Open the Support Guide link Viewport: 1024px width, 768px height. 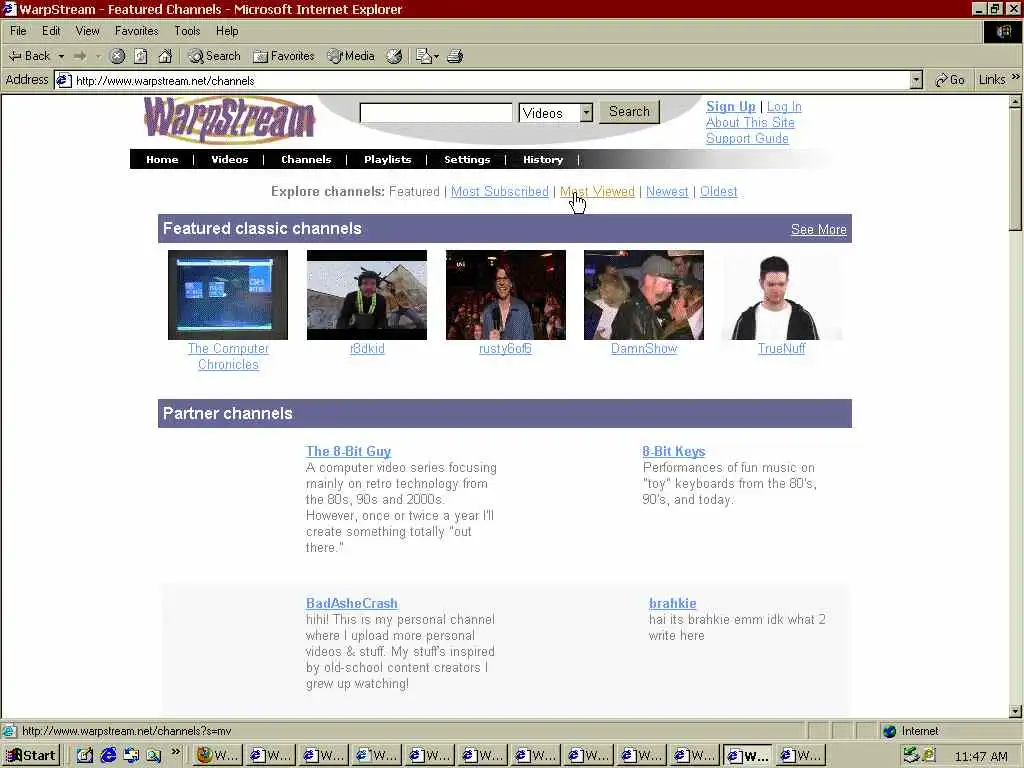[747, 138]
